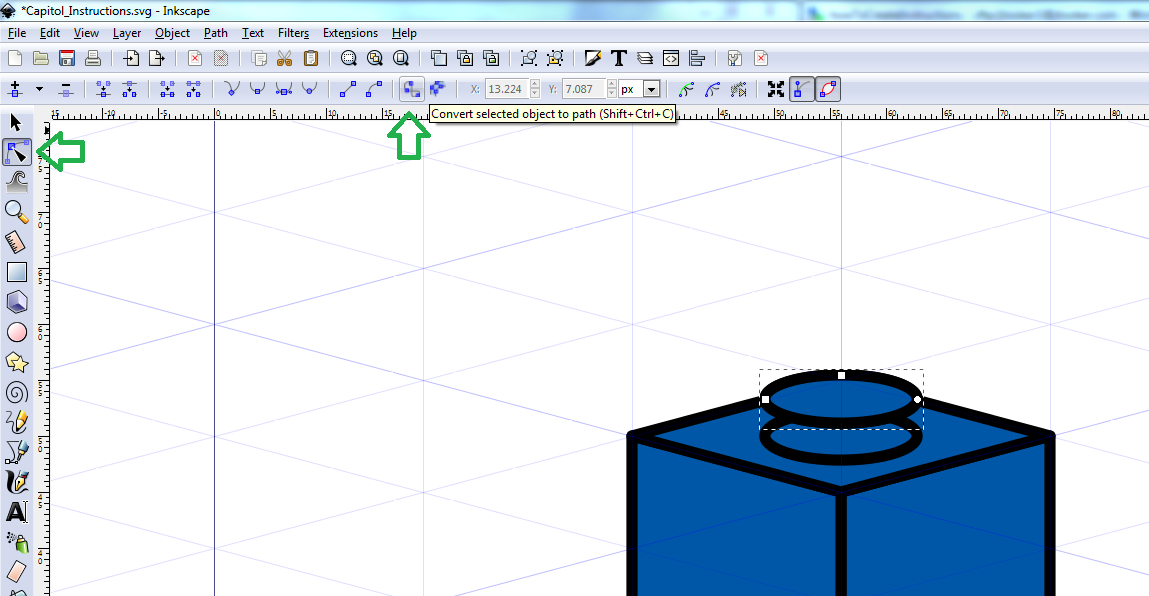Select the Node editing tool
This screenshot has width=1149, height=596.
coord(17,152)
